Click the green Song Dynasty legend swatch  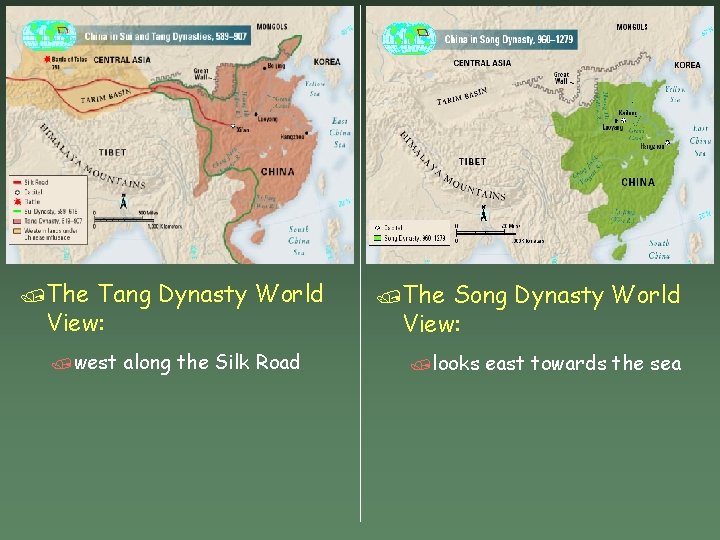tap(377, 238)
